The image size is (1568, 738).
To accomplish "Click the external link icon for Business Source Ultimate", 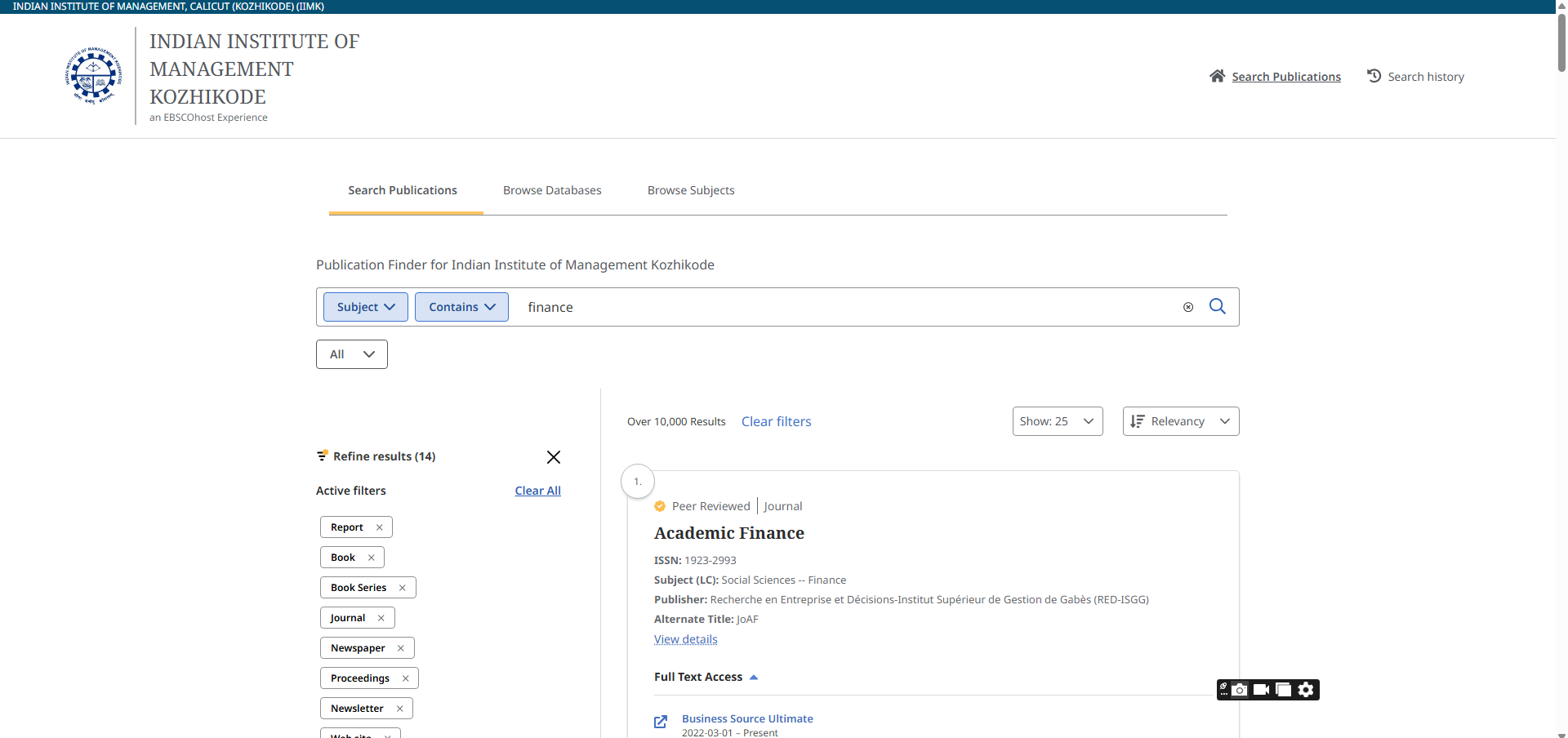I will click(x=661, y=722).
